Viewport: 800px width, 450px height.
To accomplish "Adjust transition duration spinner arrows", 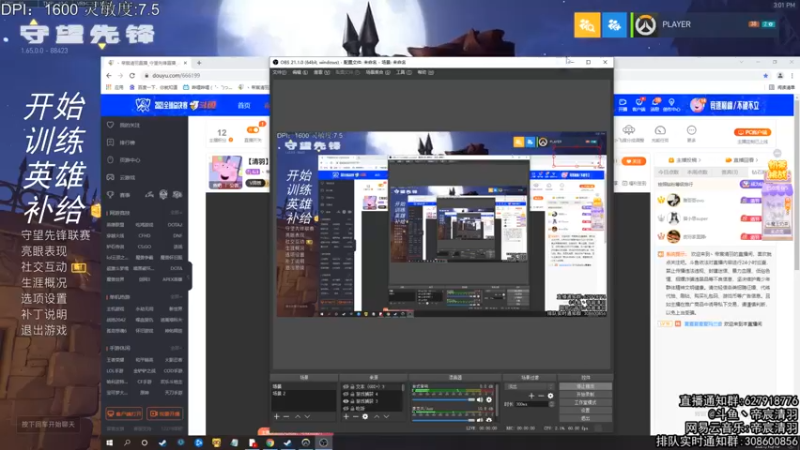I will pyautogui.click(x=551, y=404).
